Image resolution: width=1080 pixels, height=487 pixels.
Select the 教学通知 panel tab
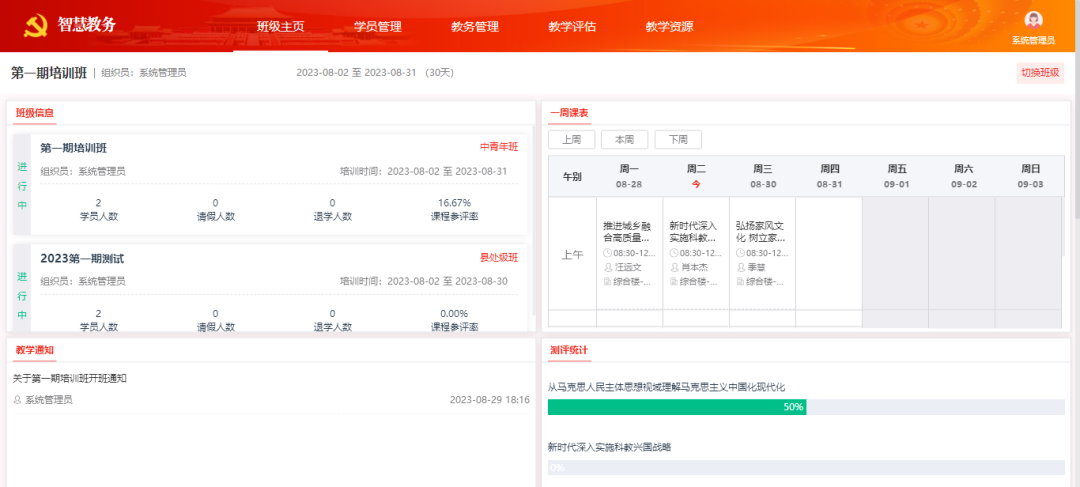click(34, 350)
